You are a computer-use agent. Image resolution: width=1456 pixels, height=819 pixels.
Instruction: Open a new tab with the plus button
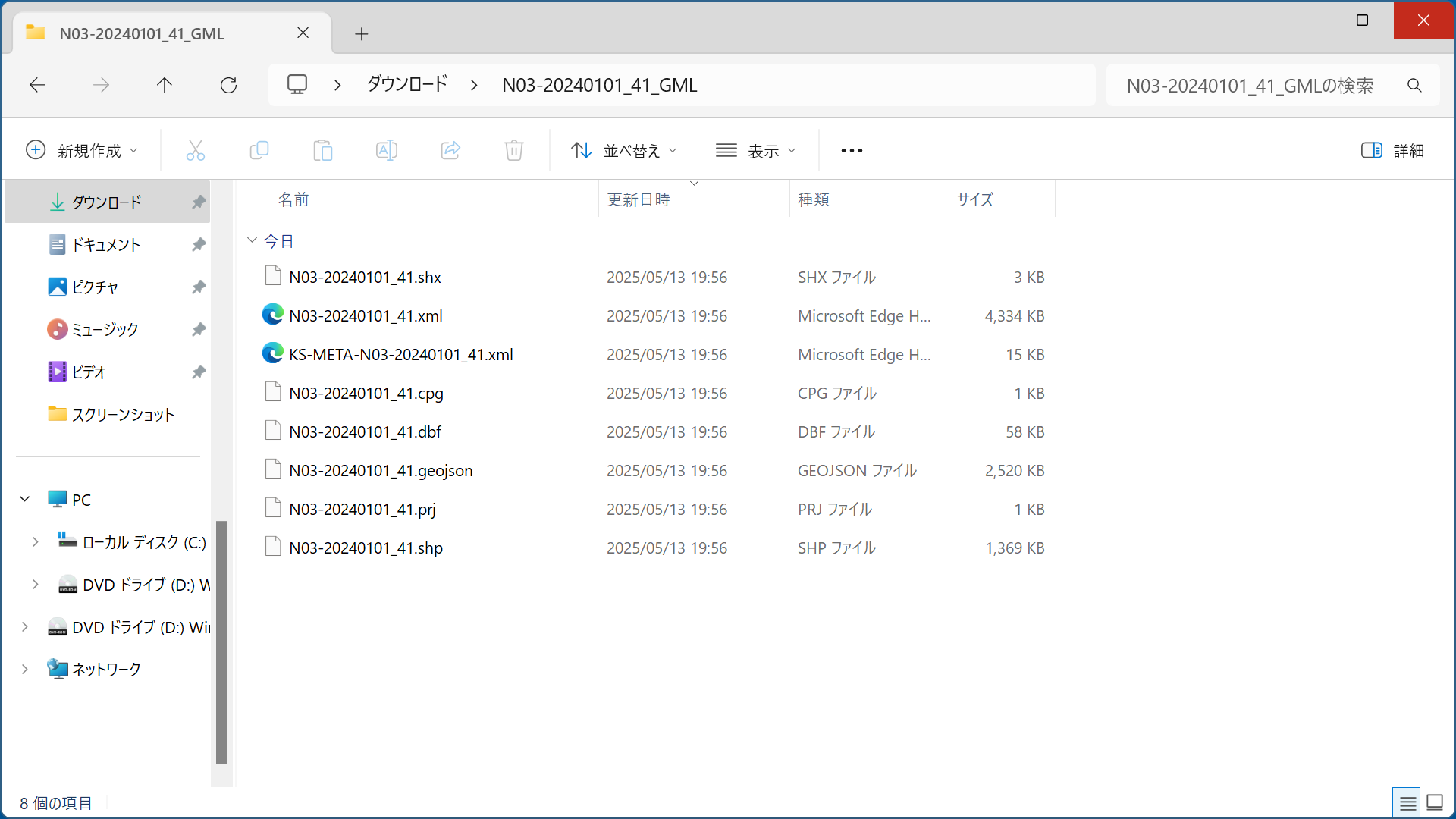[x=362, y=33]
